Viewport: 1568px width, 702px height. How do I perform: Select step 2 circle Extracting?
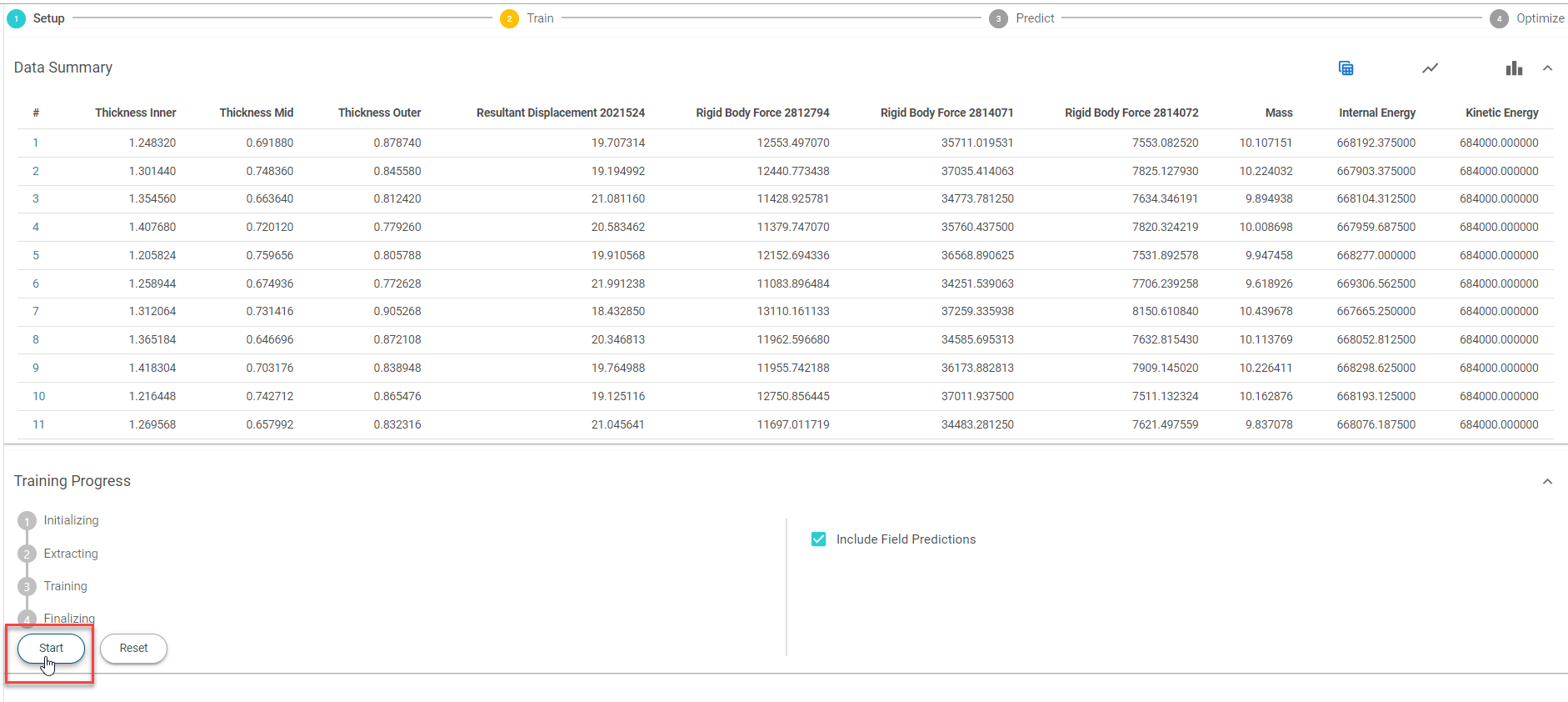(27, 554)
